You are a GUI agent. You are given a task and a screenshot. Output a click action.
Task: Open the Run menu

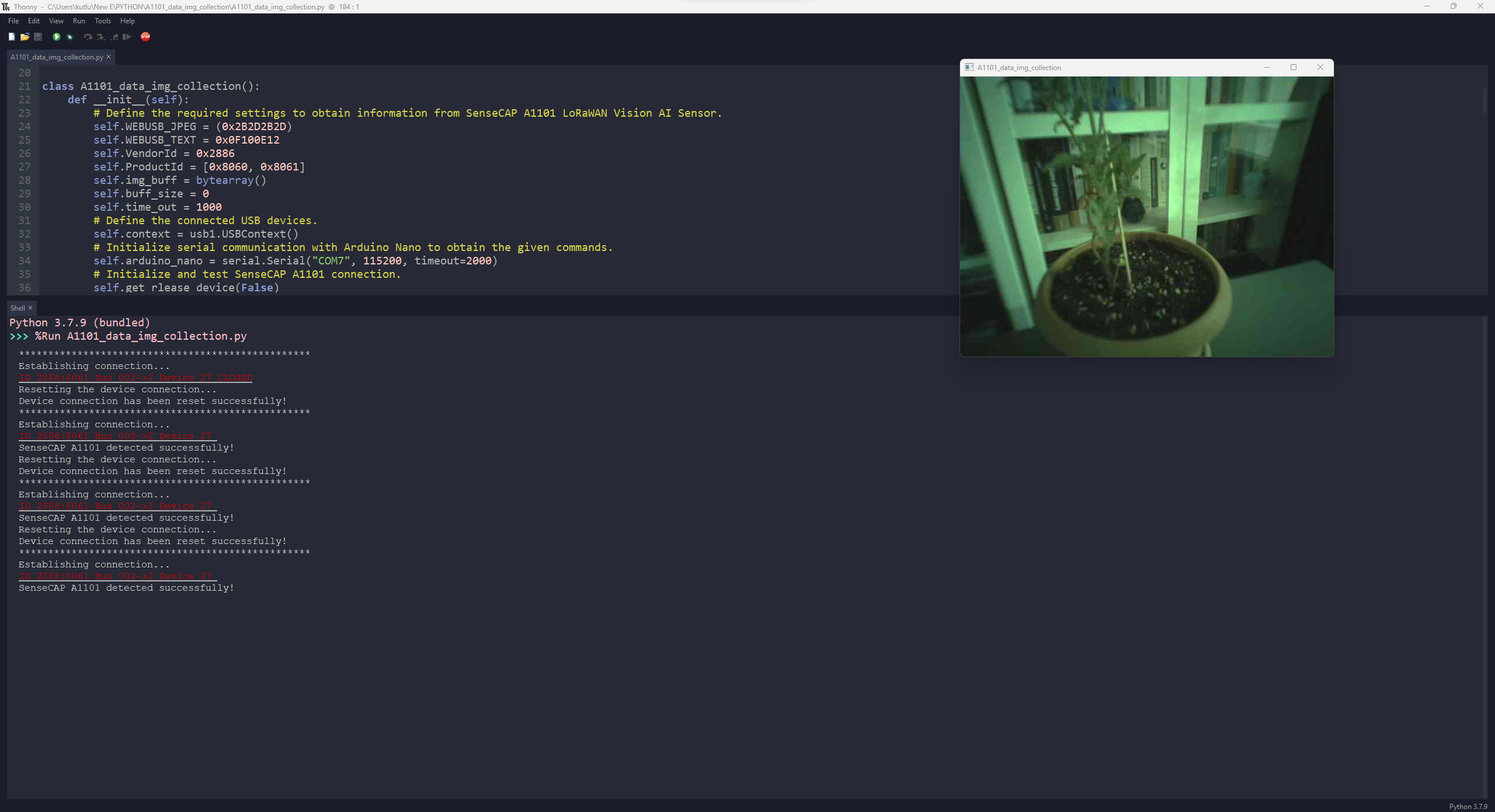(x=79, y=21)
